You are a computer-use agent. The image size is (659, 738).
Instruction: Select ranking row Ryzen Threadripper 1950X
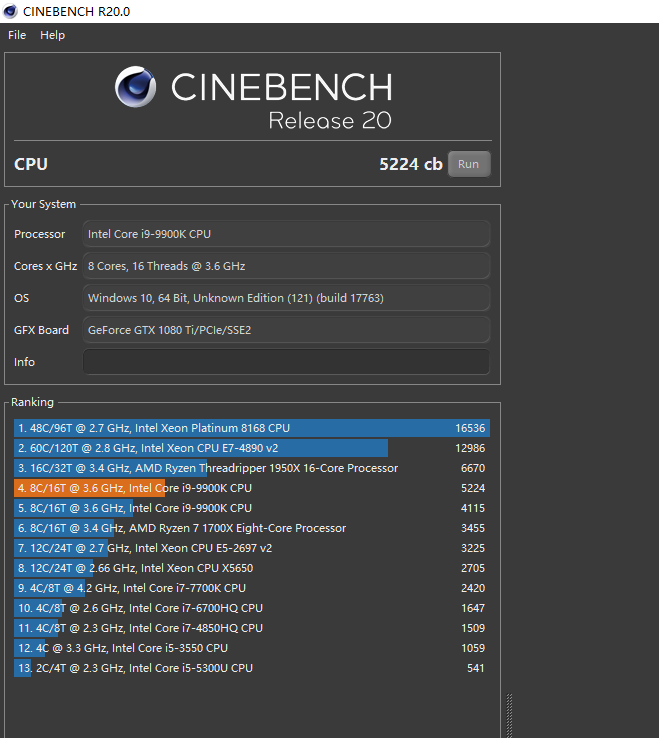tap(252, 468)
